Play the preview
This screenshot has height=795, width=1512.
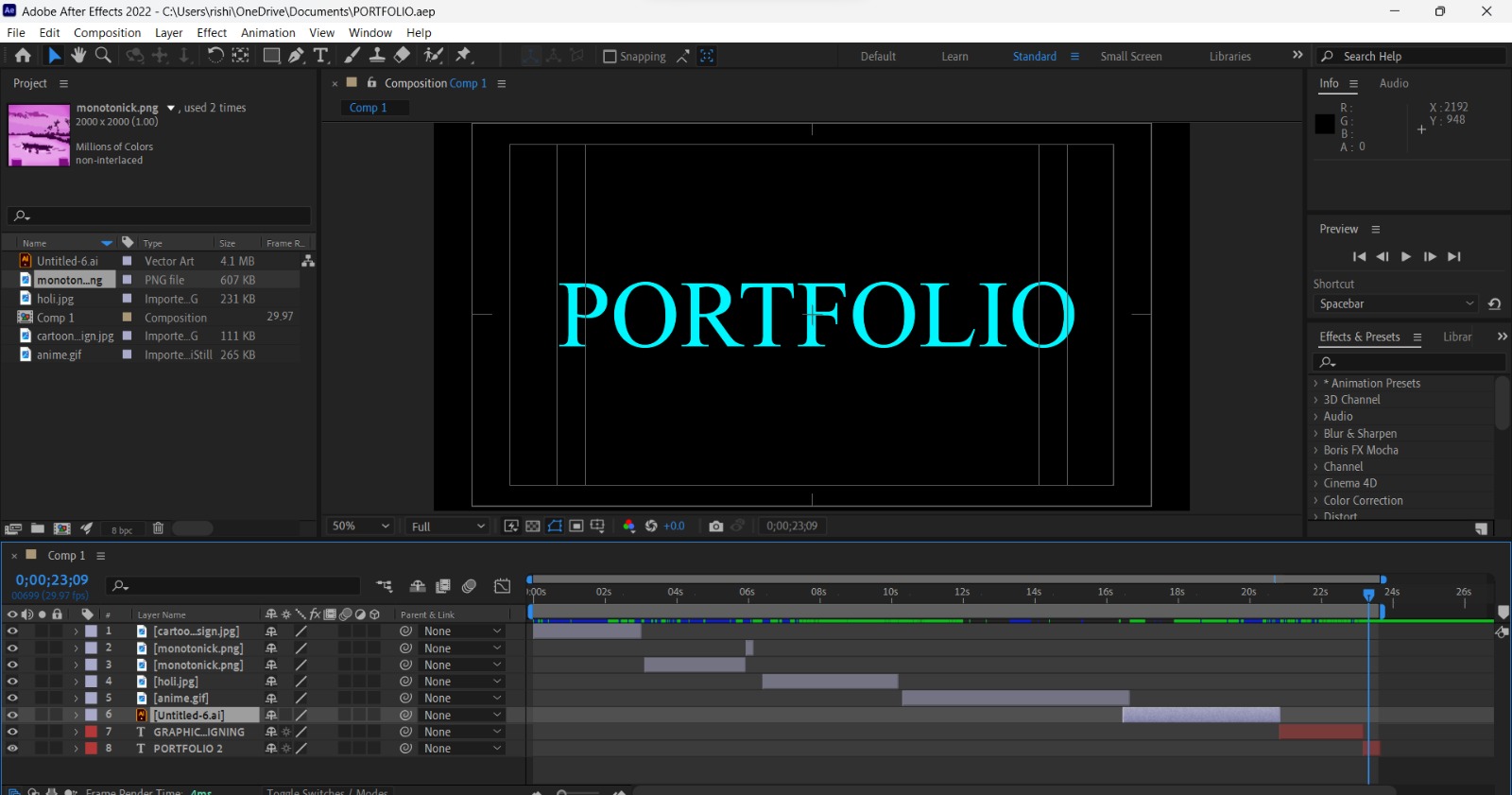(1406, 257)
